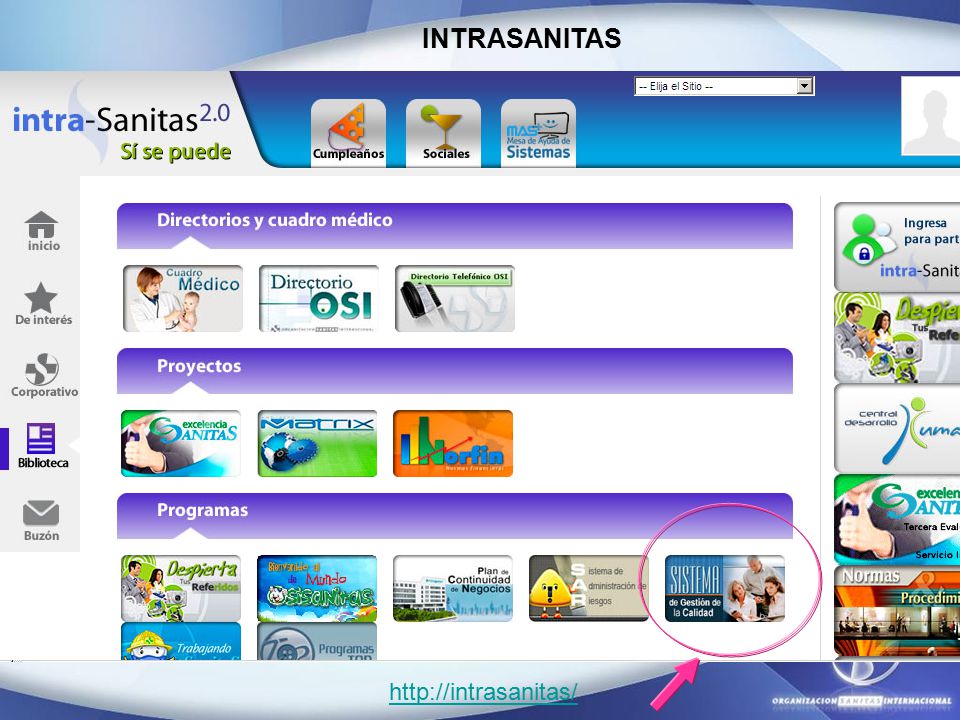This screenshot has height=720, width=960.
Task: Open the Matrix project banner
Action: 317,443
